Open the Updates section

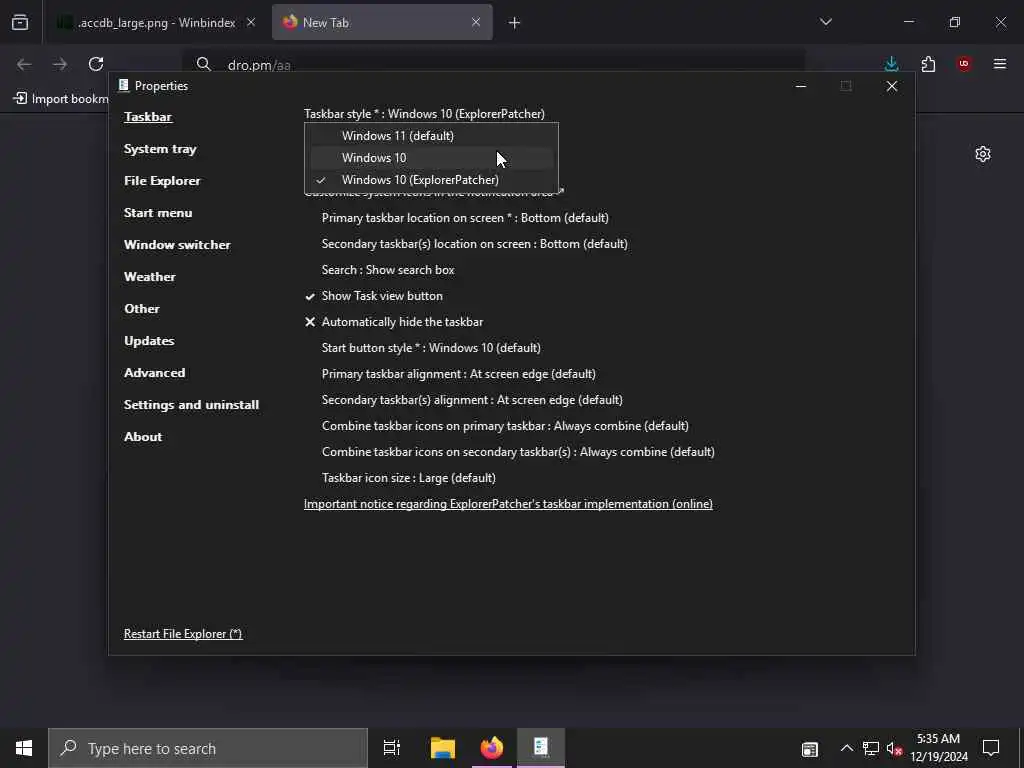[149, 341]
